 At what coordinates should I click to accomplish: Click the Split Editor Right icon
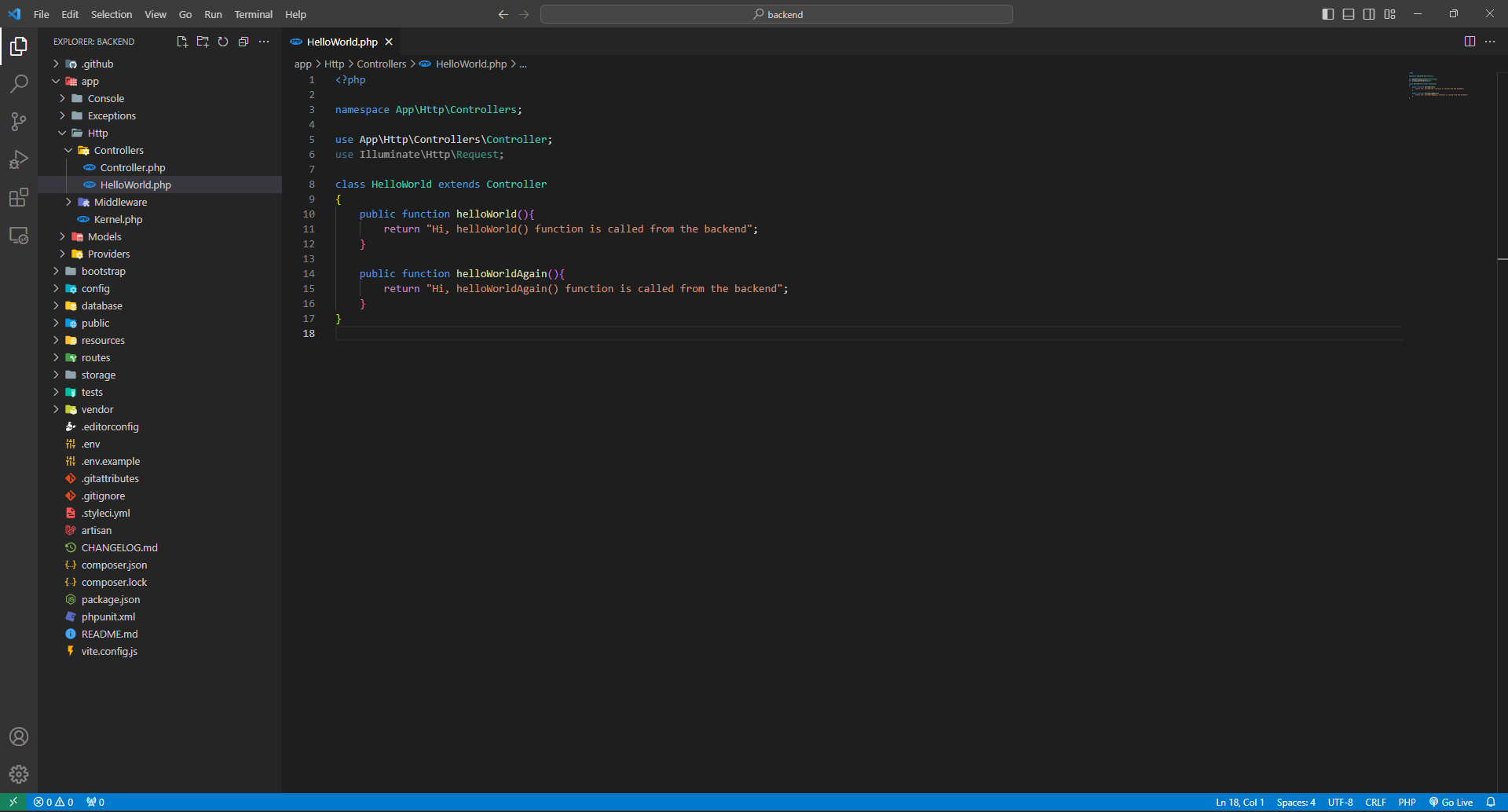[1470, 42]
